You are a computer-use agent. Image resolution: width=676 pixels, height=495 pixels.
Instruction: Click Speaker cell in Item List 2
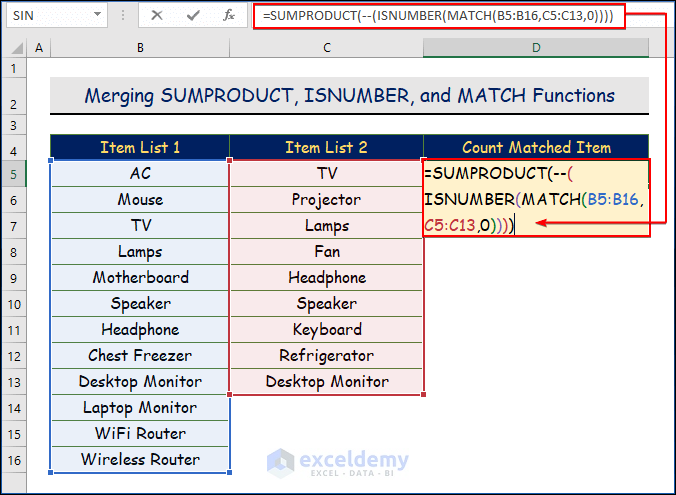click(x=326, y=304)
